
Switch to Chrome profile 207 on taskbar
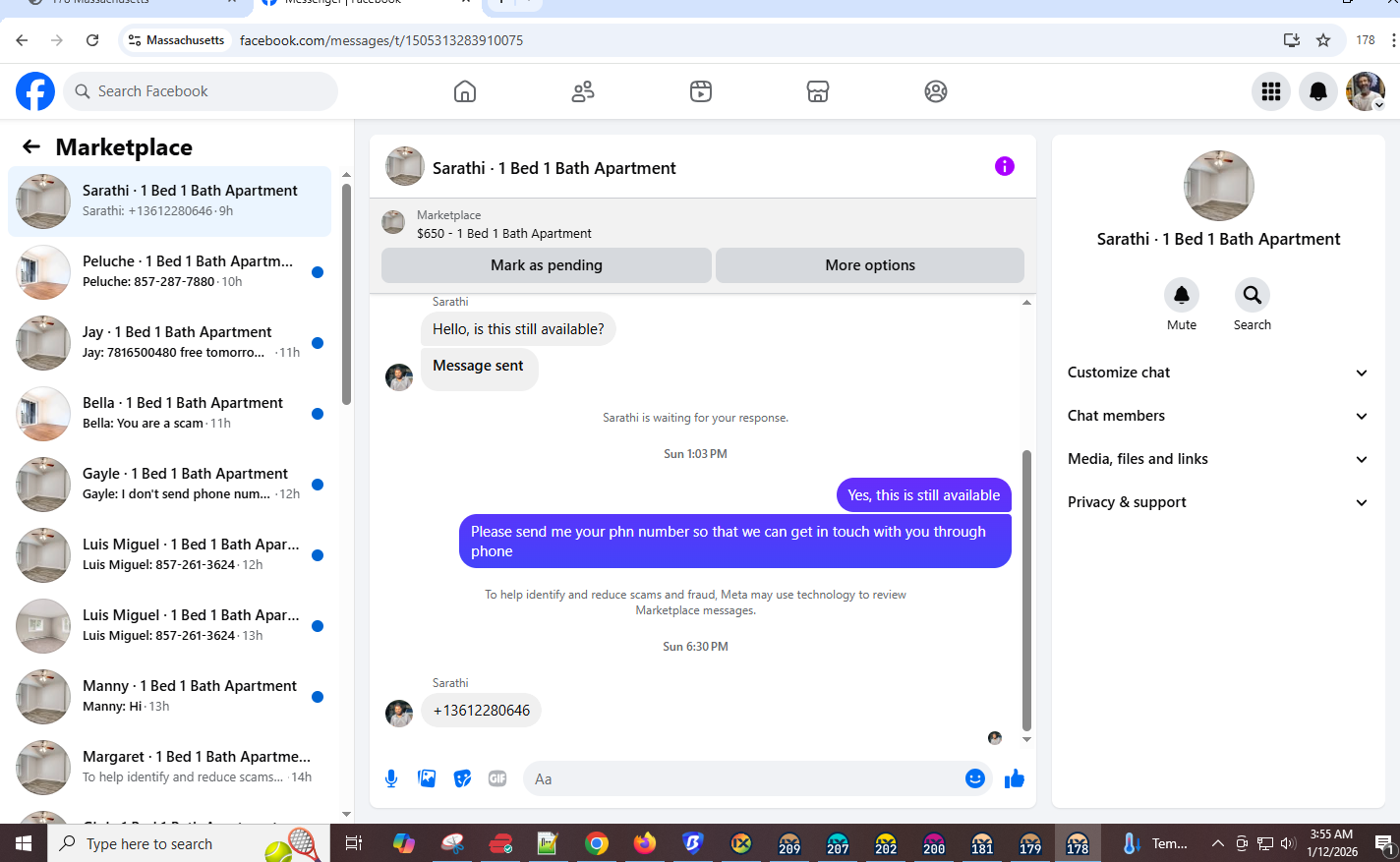838,843
